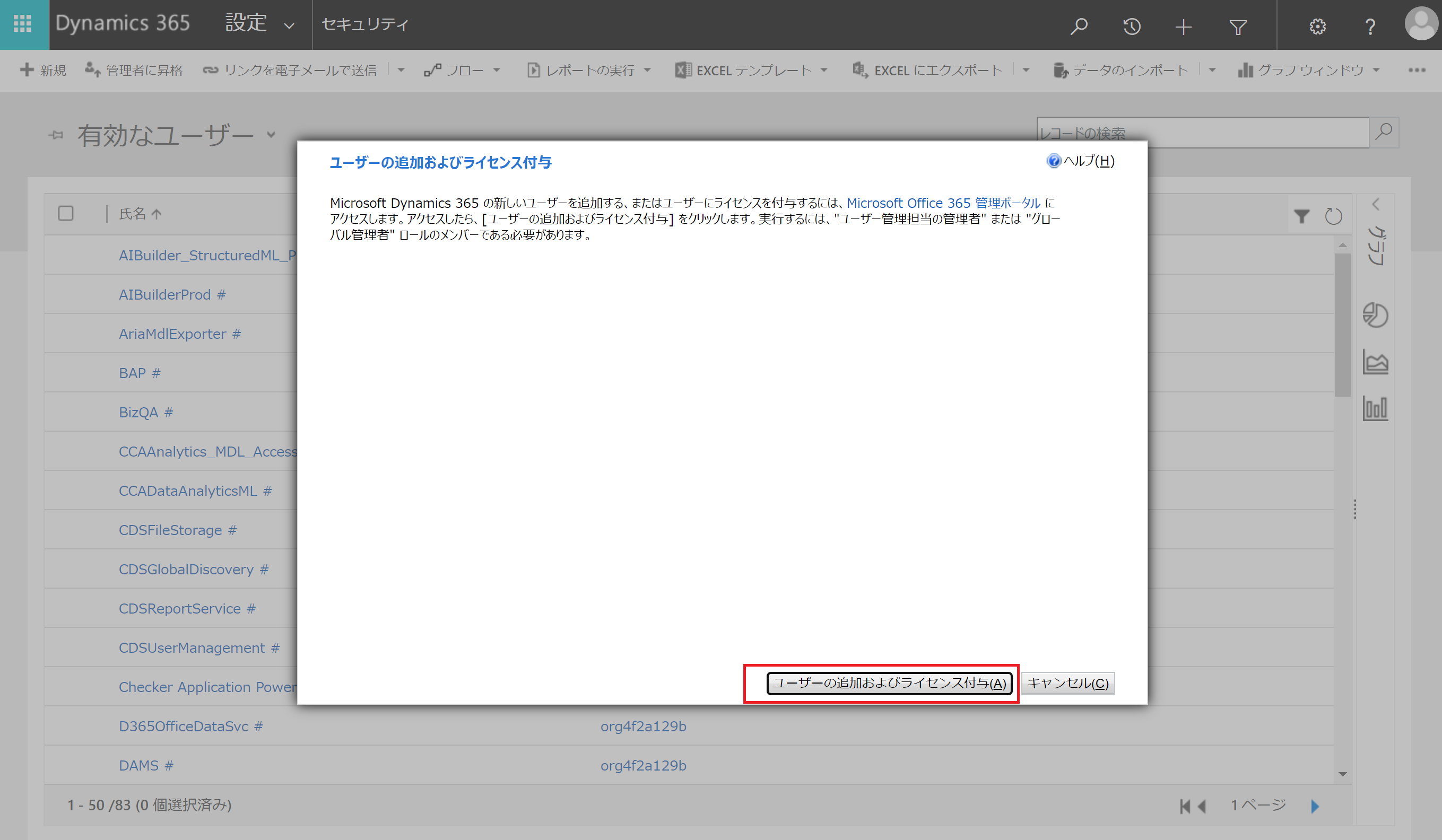The image size is (1442, 840).
Task: Select bar chart icon in chart pane
Action: pyautogui.click(x=1375, y=408)
